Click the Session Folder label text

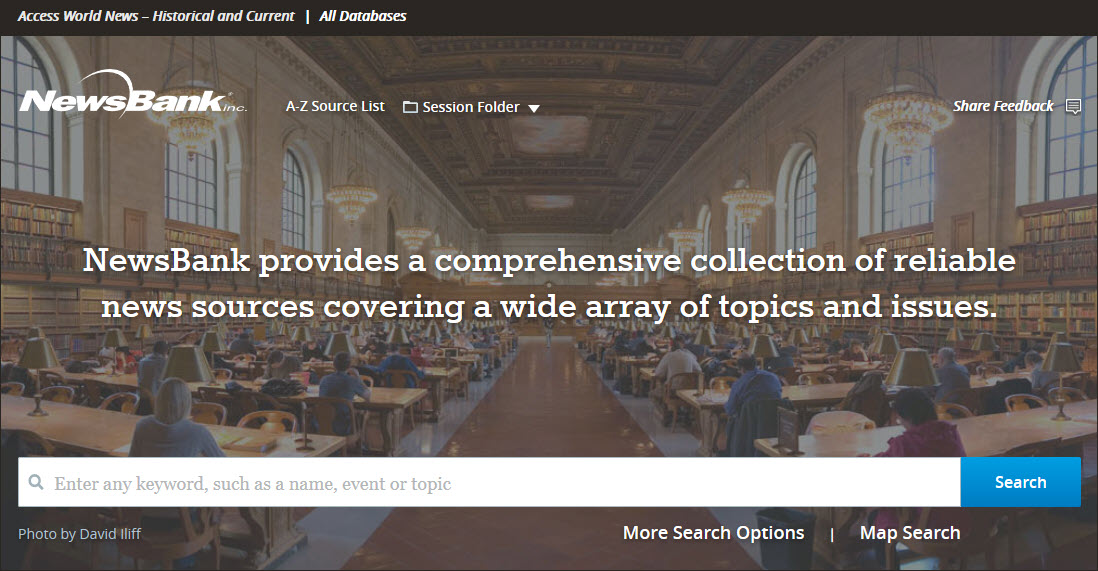point(471,107)
